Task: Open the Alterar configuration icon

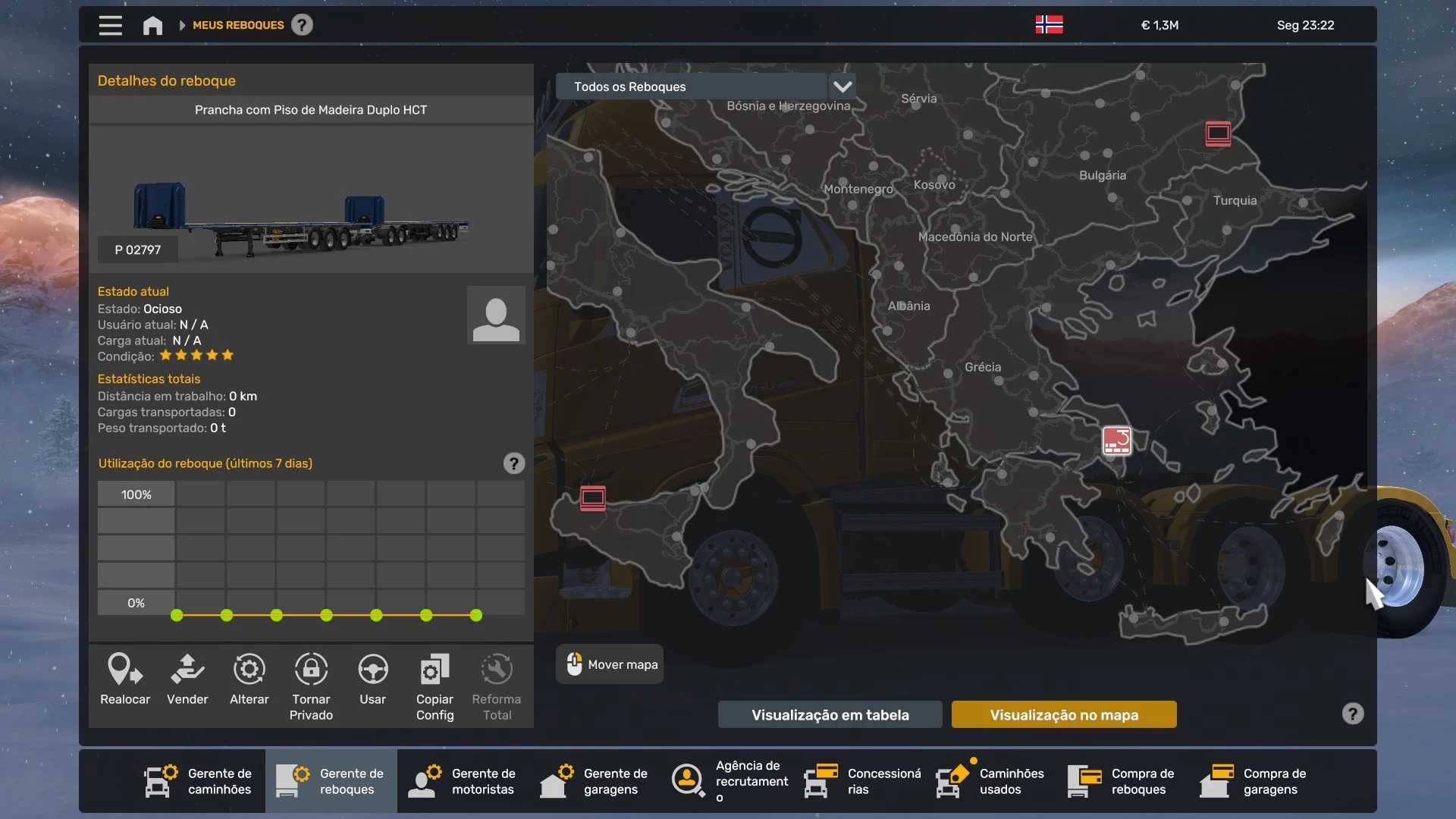Action: (249, 670)
